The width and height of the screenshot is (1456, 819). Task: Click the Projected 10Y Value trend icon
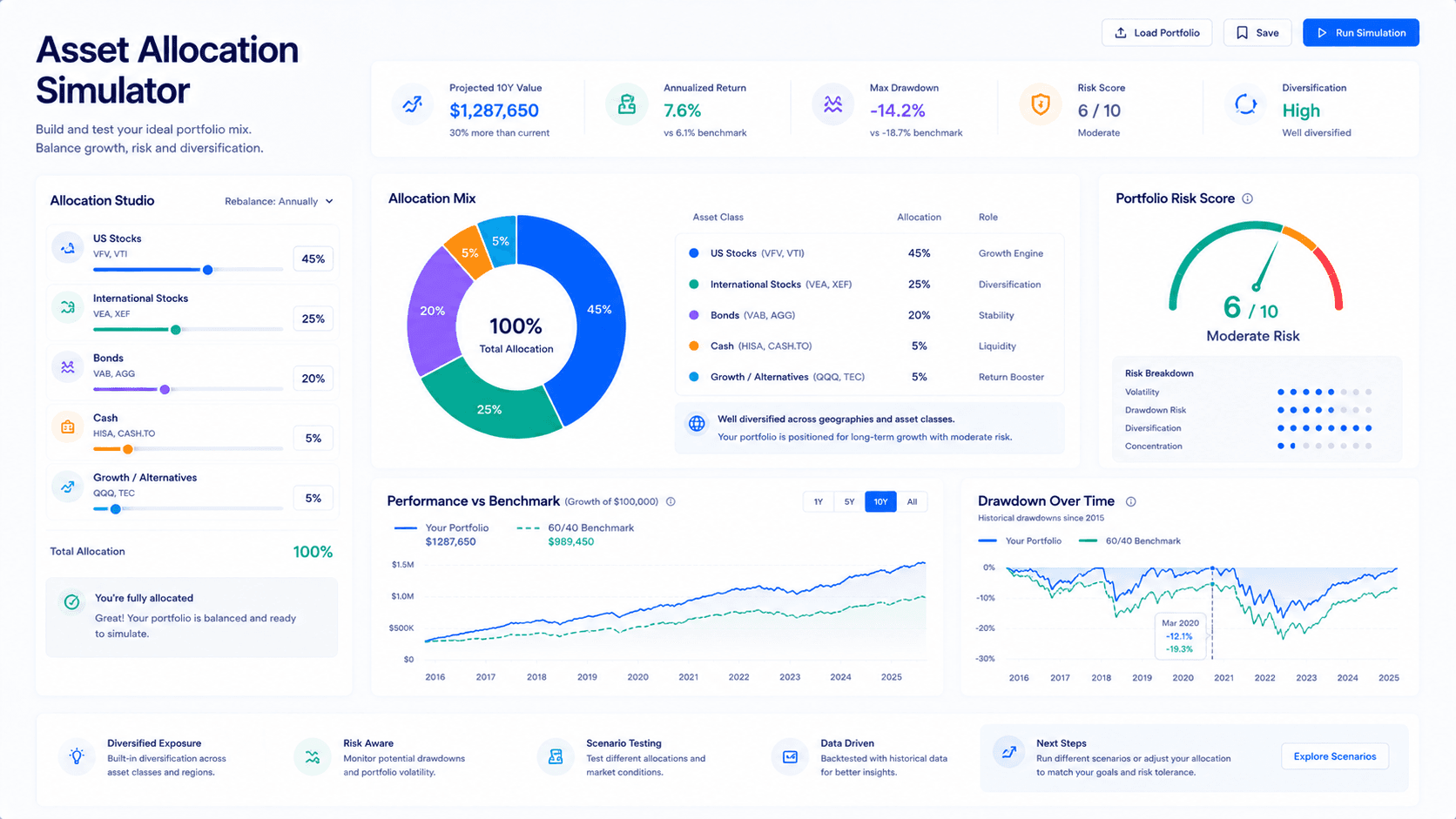click(x=413, y=105)
